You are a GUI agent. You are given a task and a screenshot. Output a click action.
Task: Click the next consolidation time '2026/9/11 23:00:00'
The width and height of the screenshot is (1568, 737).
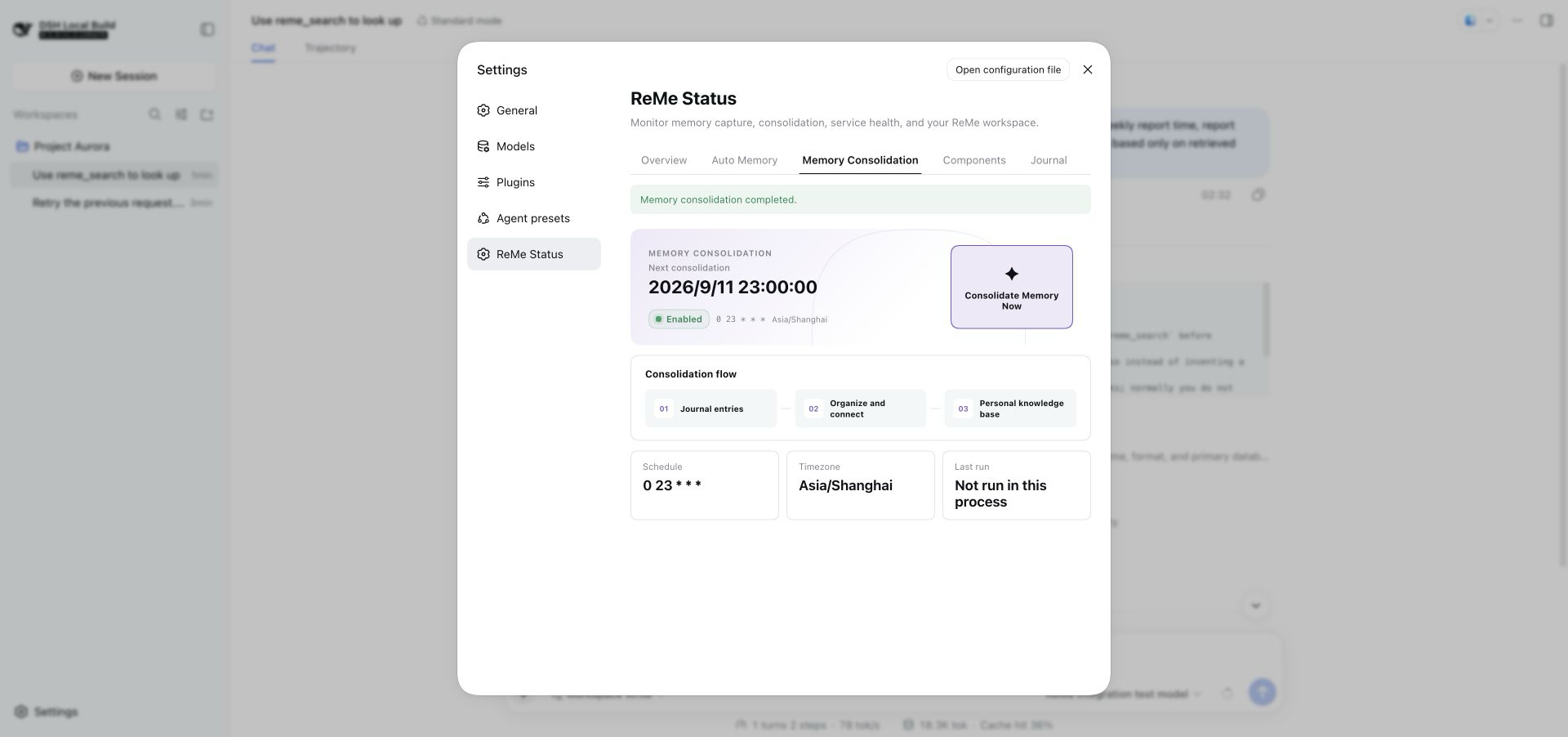pos(733,287)
